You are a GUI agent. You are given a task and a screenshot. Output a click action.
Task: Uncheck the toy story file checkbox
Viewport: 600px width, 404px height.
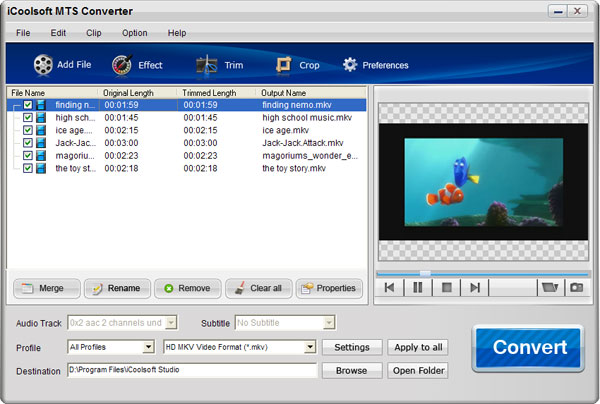pyautogui.click(x=28, y=168)
